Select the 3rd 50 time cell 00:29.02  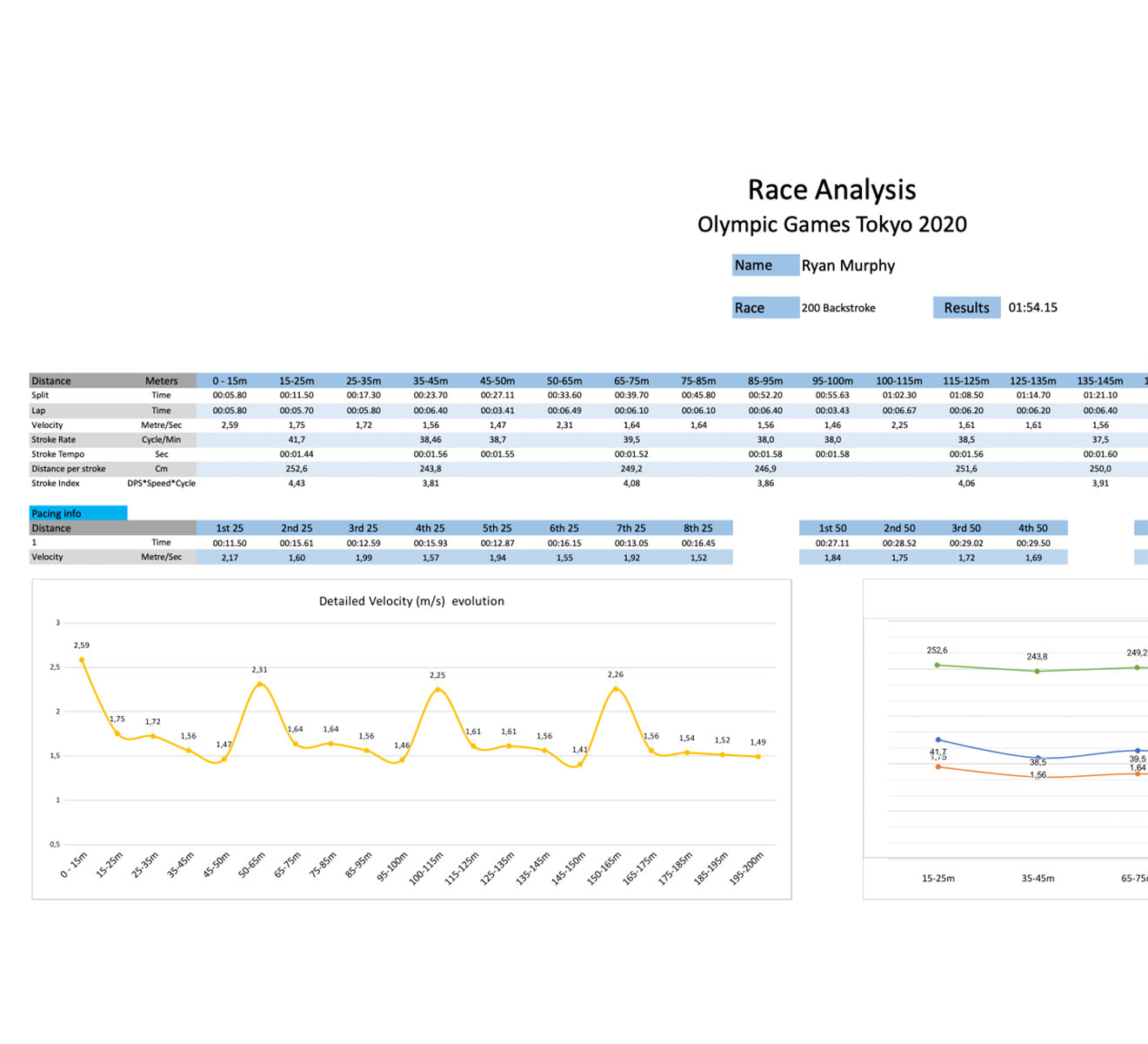click(x=965, y=543)
